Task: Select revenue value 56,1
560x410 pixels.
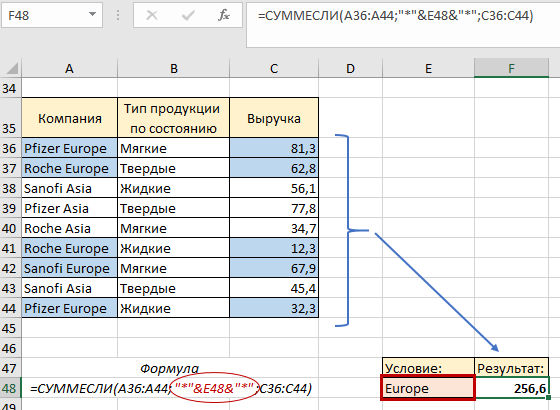Action: 274,188
